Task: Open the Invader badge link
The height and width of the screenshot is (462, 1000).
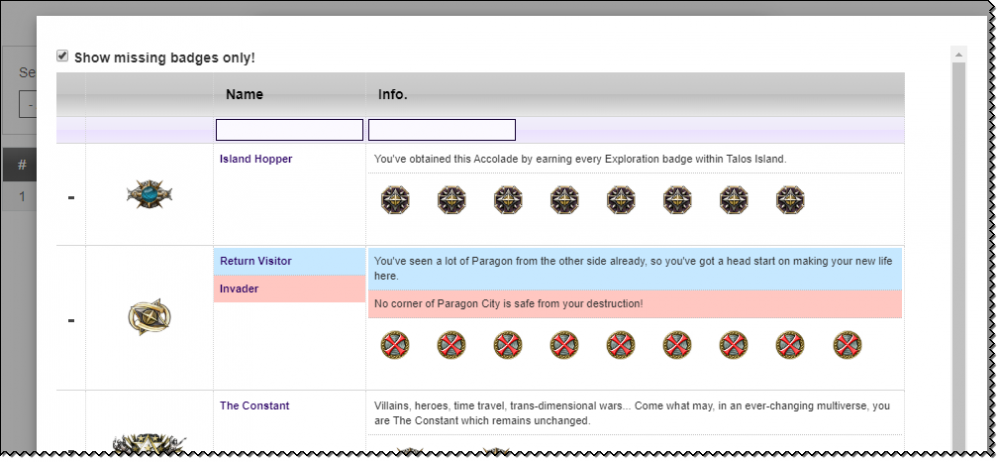Action: pos(240,289)
